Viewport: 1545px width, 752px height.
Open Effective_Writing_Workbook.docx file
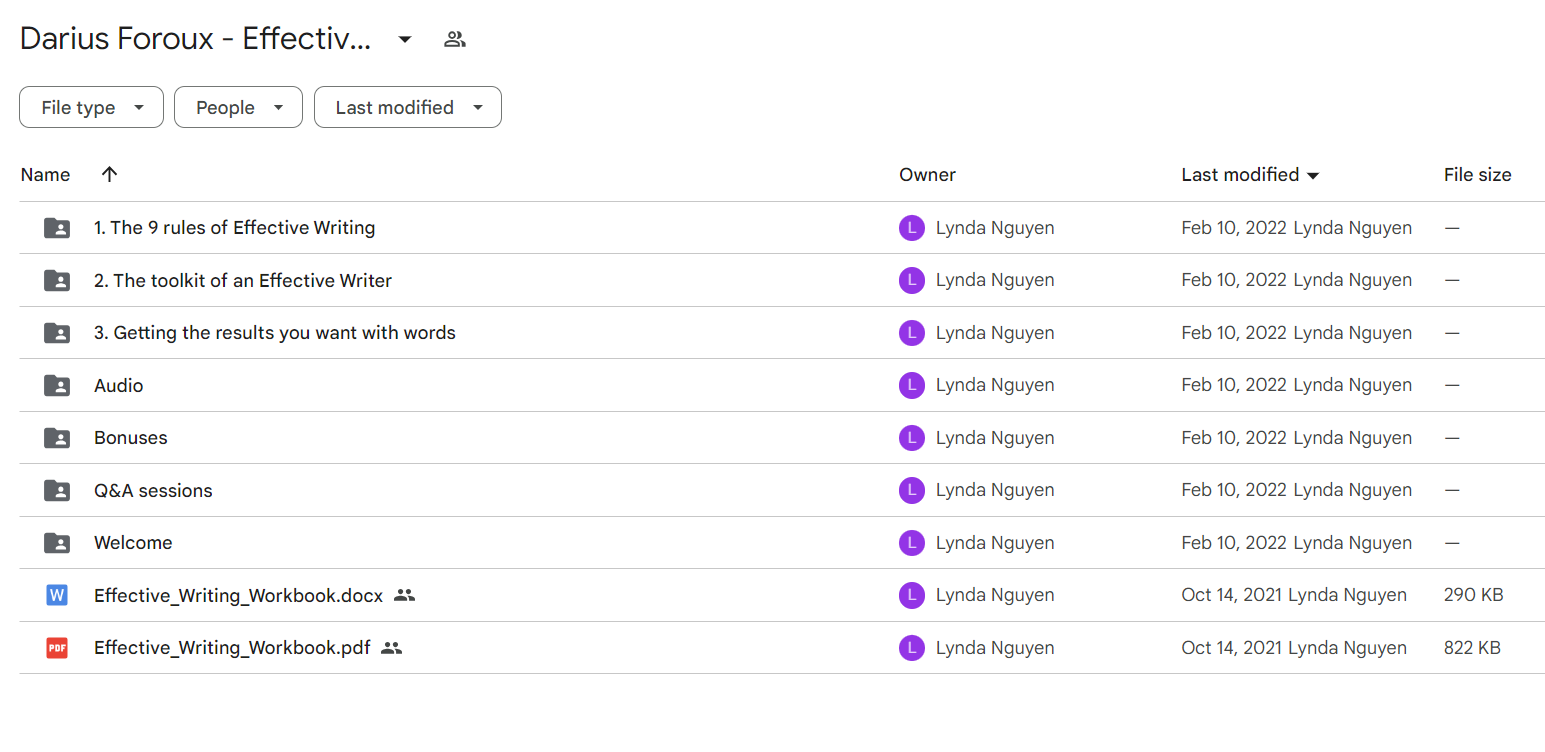238,595
